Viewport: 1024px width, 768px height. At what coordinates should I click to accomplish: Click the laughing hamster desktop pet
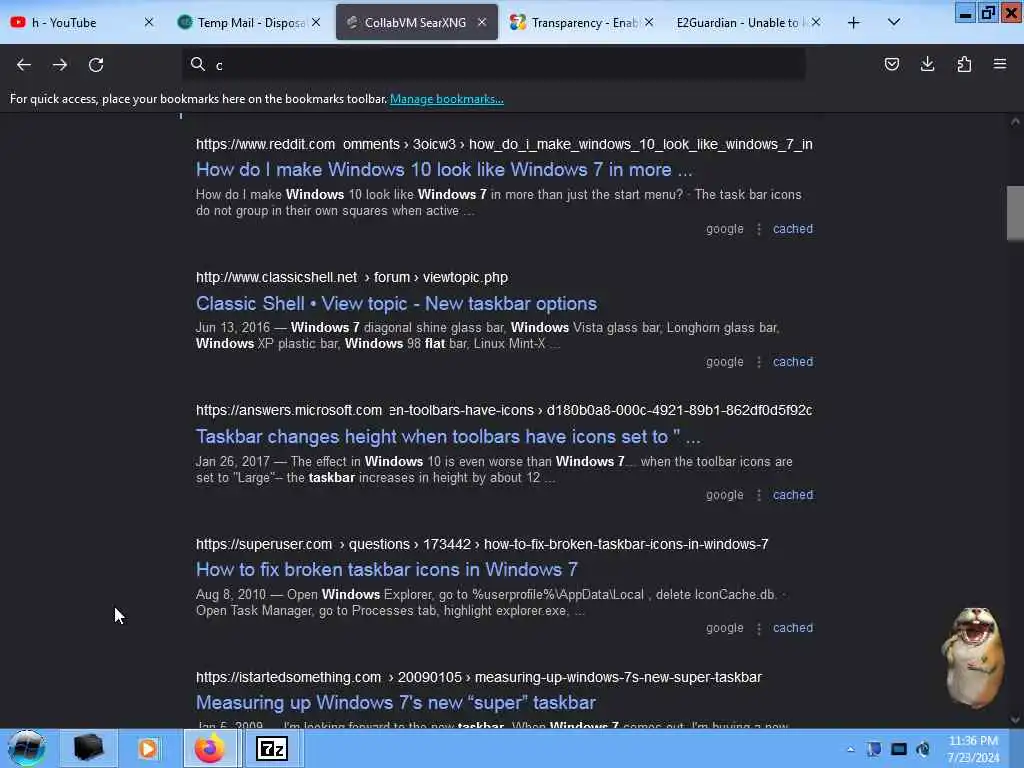973,657
